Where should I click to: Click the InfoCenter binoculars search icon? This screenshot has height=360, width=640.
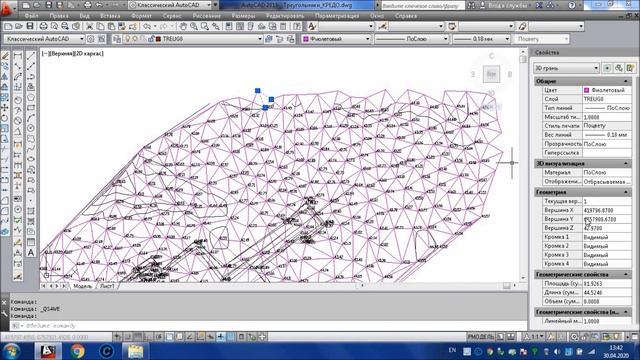coord(471,5)
